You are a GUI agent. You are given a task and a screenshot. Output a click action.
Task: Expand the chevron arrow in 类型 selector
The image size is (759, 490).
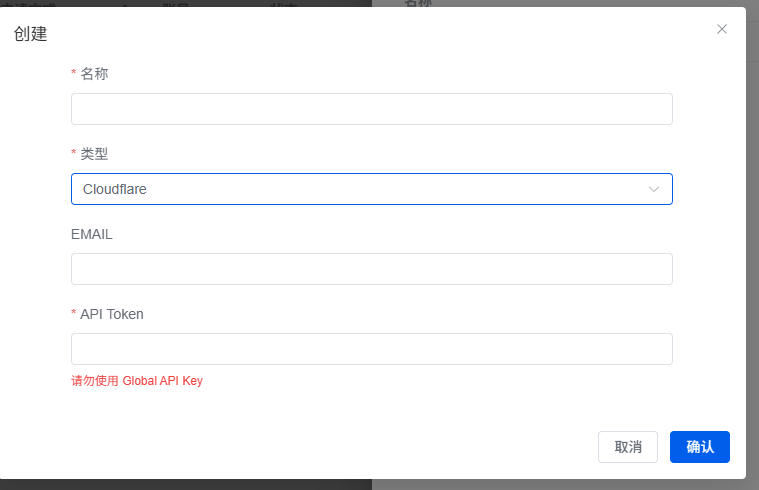[x=654, y=189]
